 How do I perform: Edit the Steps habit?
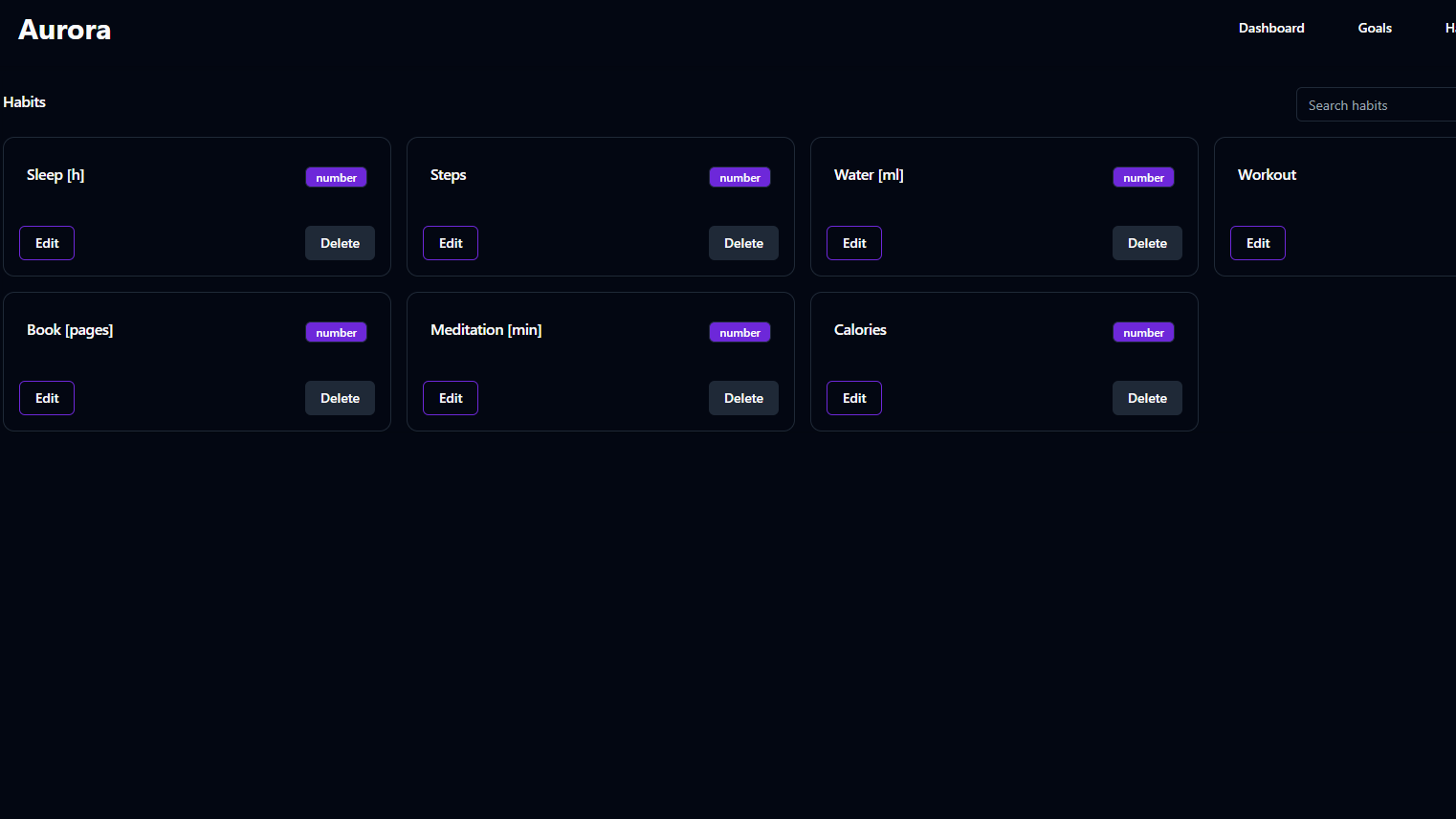(x=450, y=242)
